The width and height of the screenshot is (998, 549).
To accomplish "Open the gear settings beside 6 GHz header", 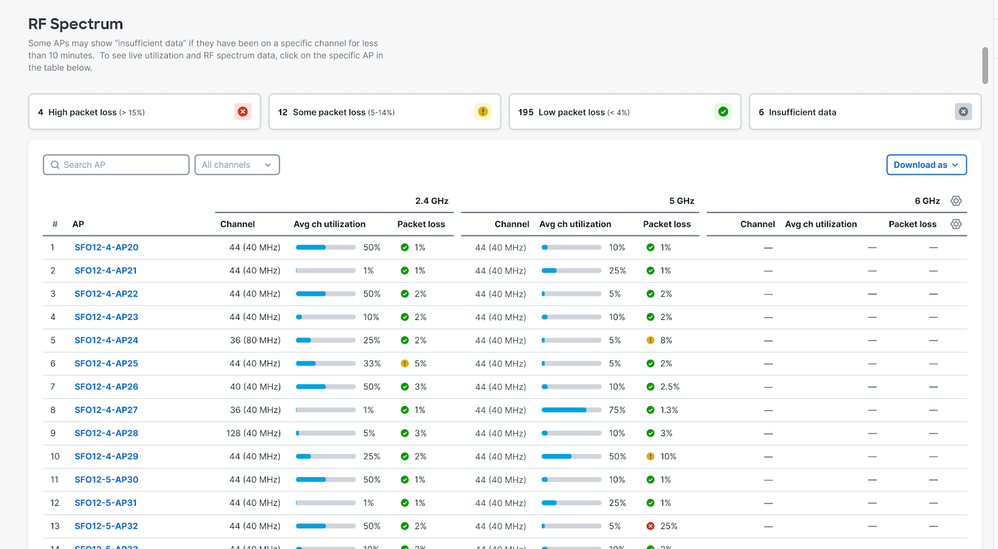I will pos(956,201).
